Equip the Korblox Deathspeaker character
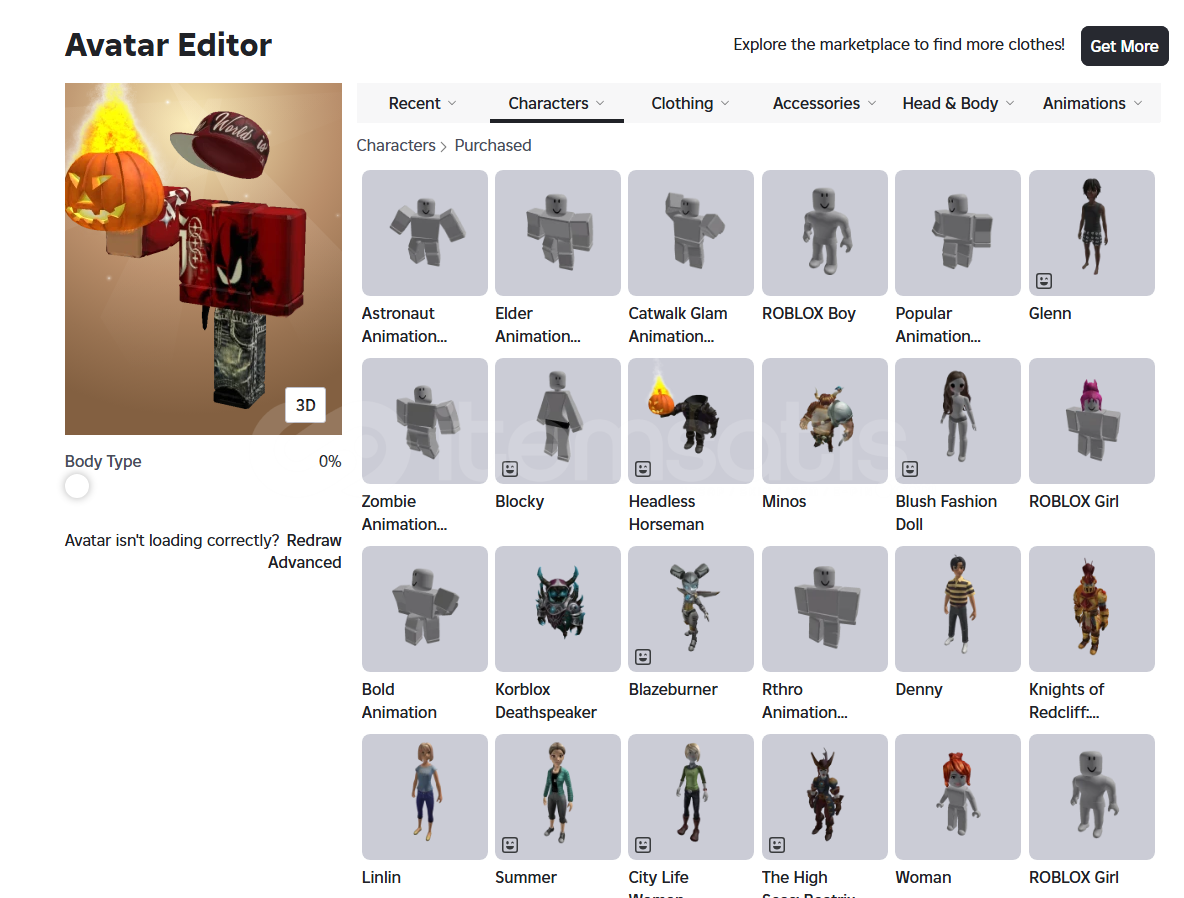The width and height of the screenshot is (1184, 898). [558, 609]
